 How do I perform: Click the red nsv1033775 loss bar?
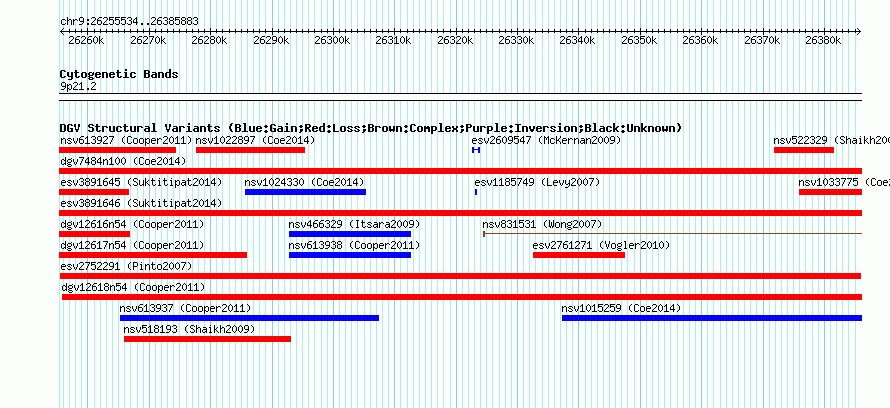click(830, 192)
